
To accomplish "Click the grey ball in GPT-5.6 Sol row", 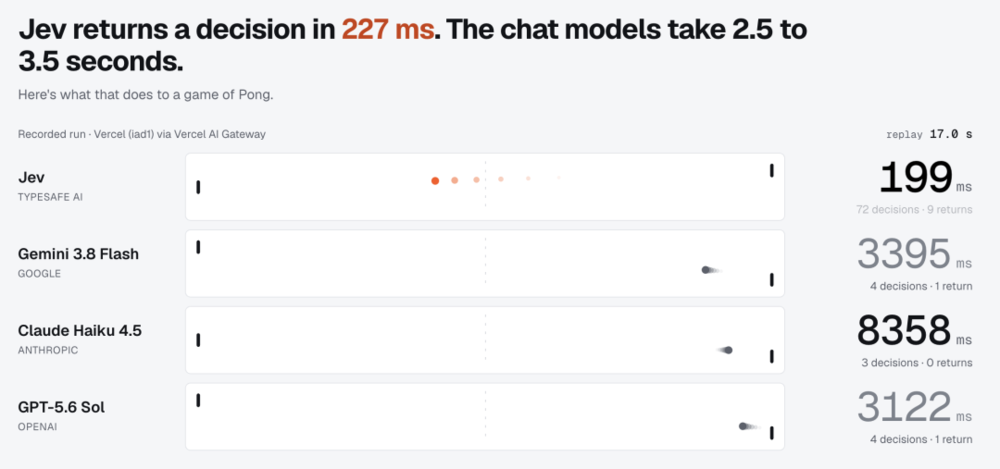I will tap(742, 426).
